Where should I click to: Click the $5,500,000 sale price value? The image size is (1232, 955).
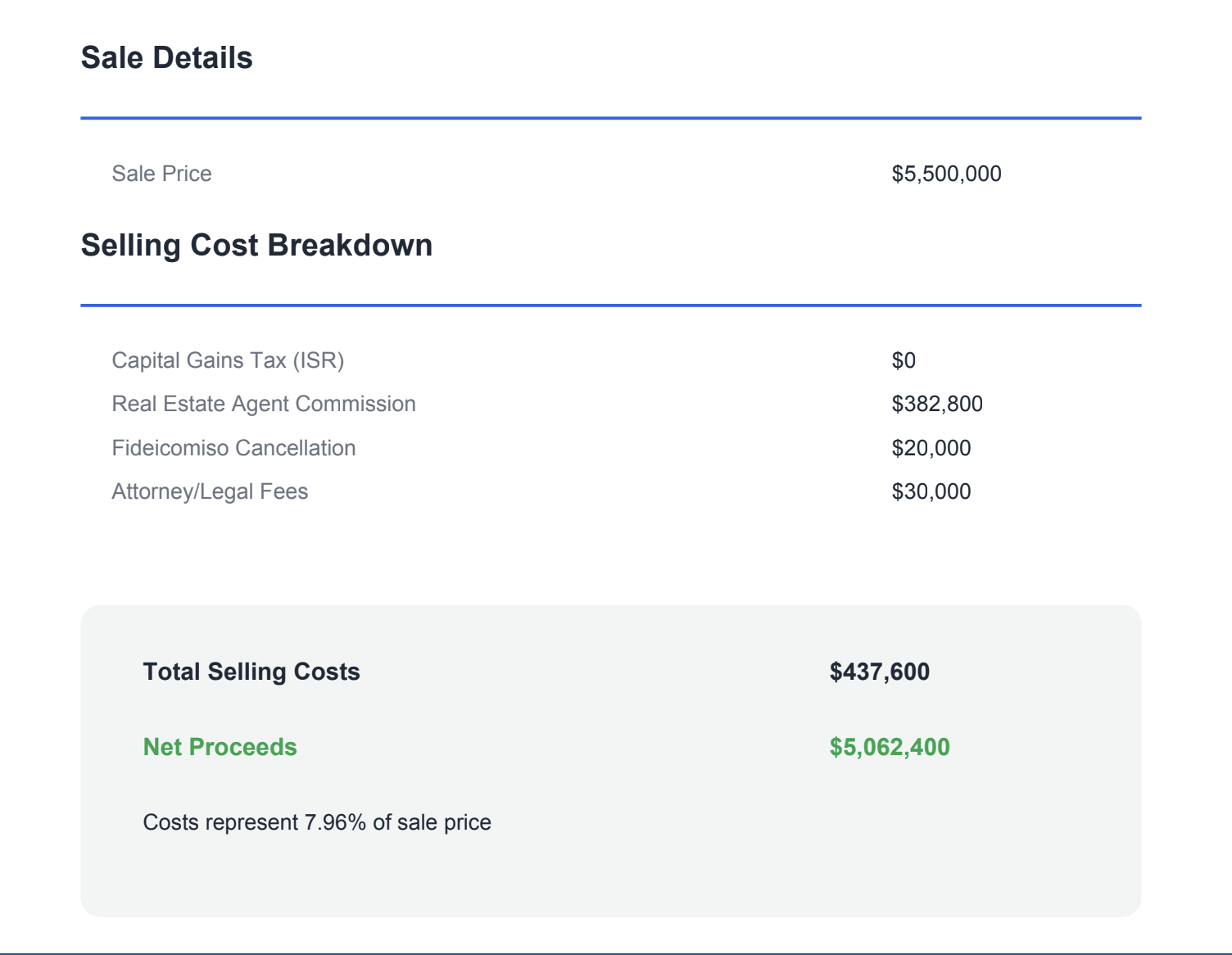point(946,174)
